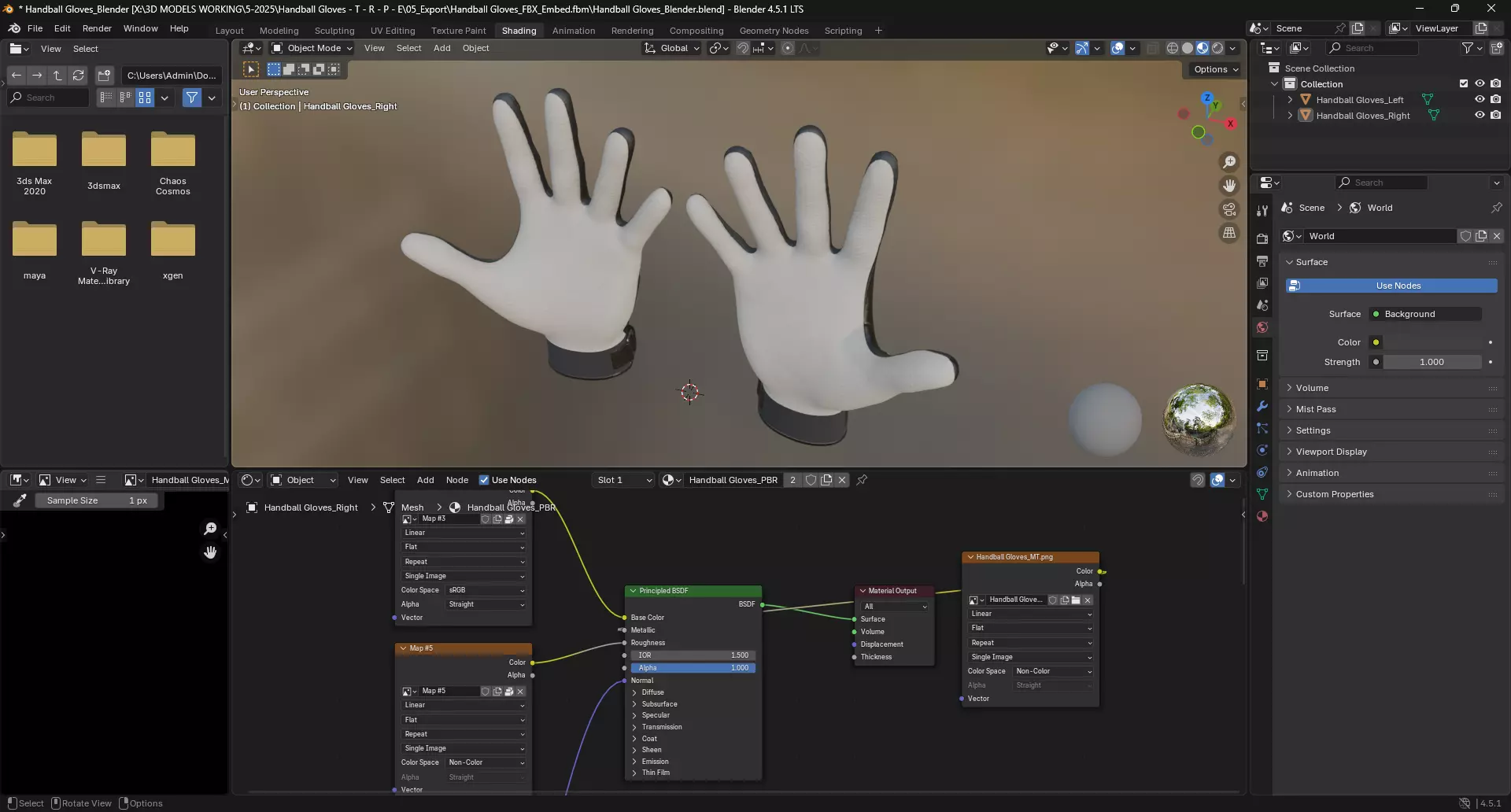Unlink the World data-block with X
Viewport: 1511px width, 812px height.
coord(1497,236)
